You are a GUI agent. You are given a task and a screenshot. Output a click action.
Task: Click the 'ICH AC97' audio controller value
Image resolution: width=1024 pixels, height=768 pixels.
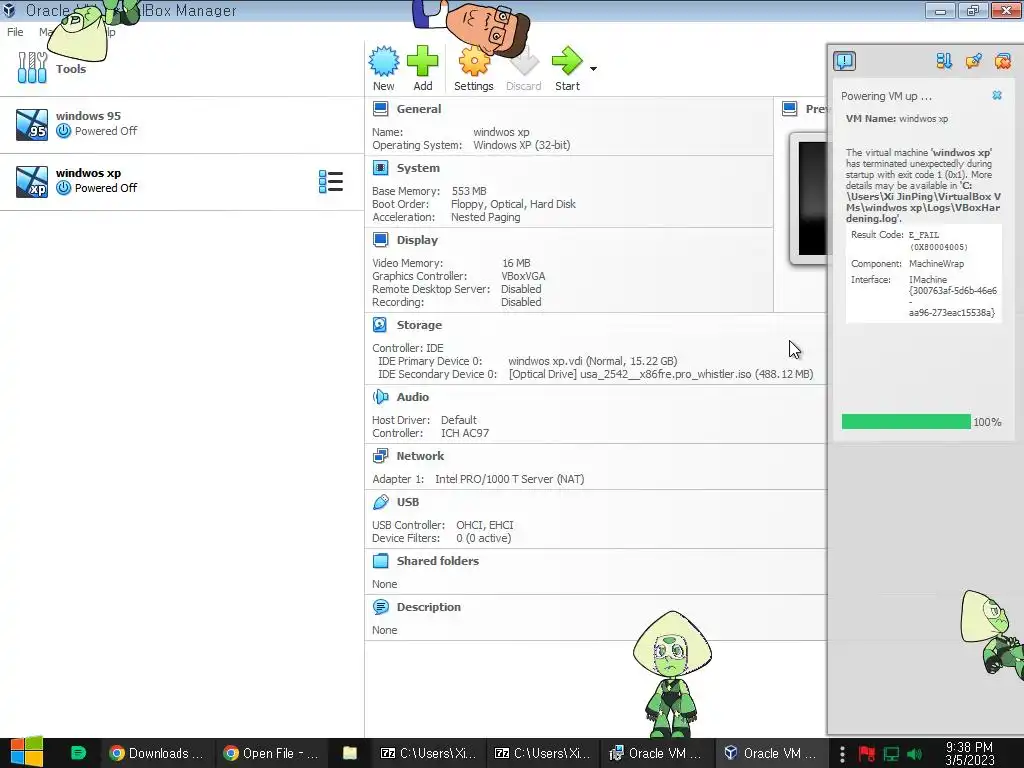(465, 433)
